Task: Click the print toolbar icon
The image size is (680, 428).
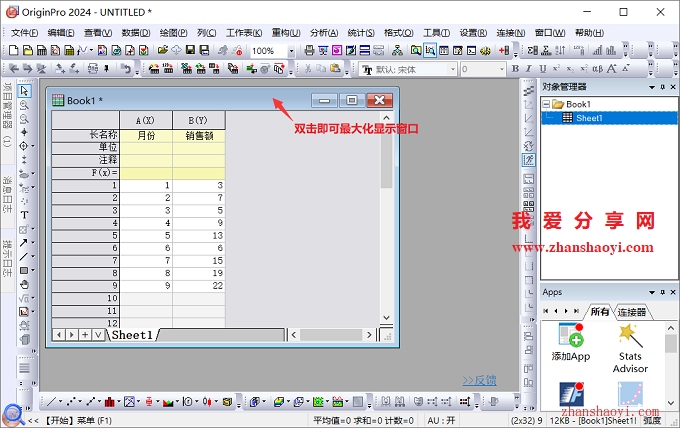Action: click(309, 51)
